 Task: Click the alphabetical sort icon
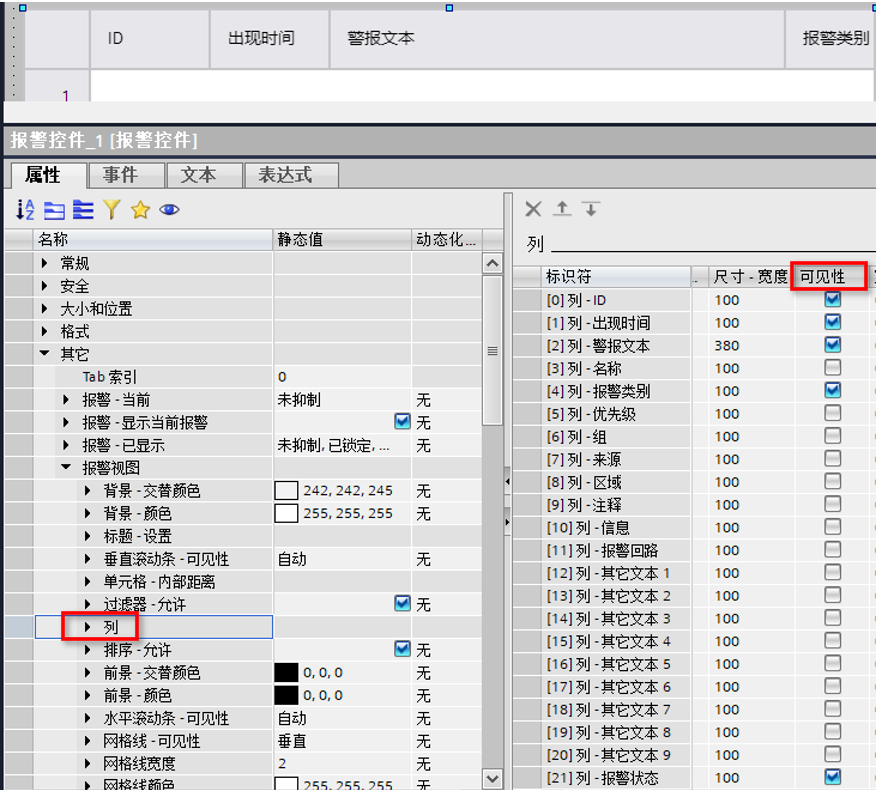pos(26,210)
